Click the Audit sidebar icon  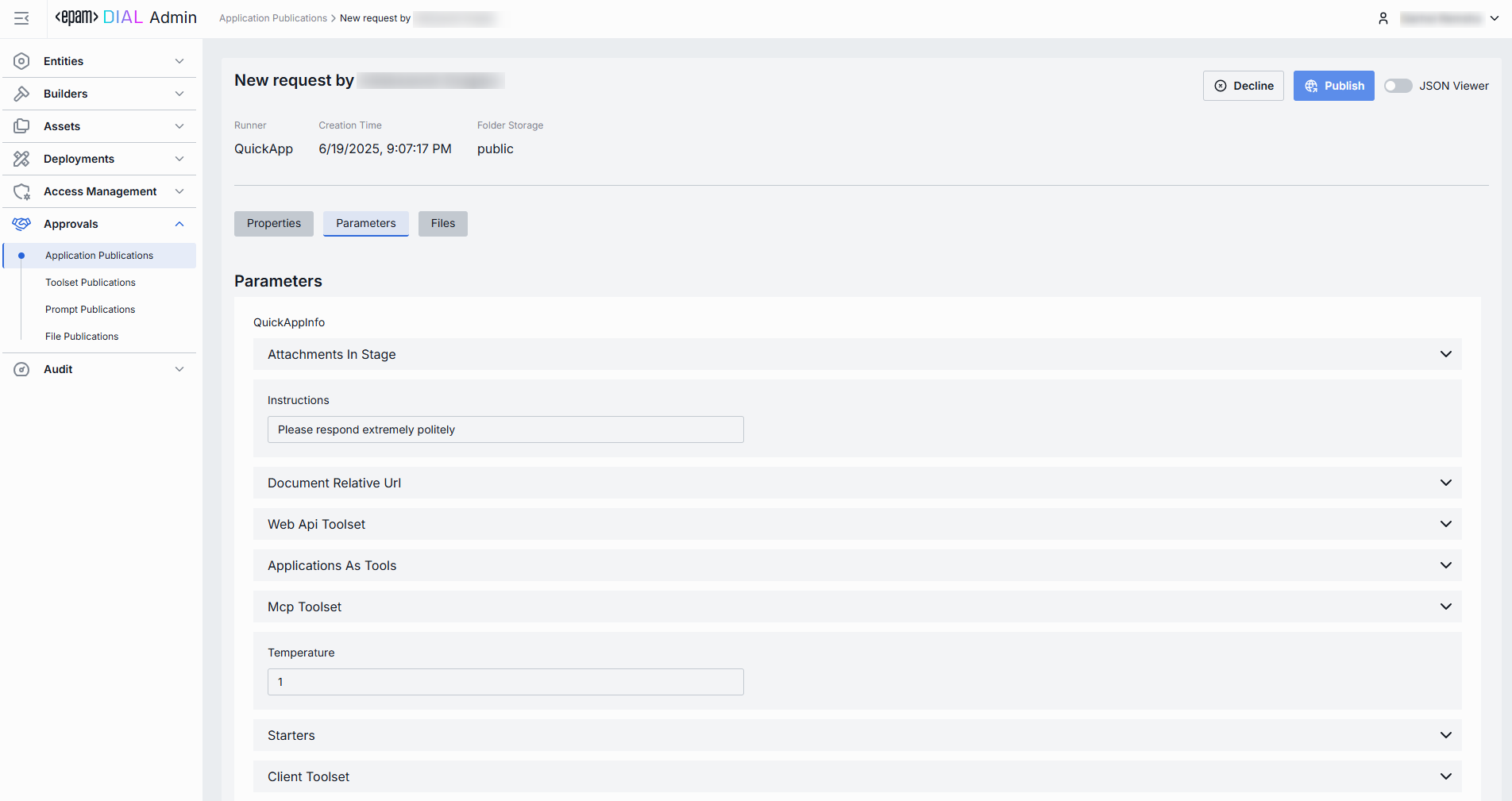[x=21, y=369]
